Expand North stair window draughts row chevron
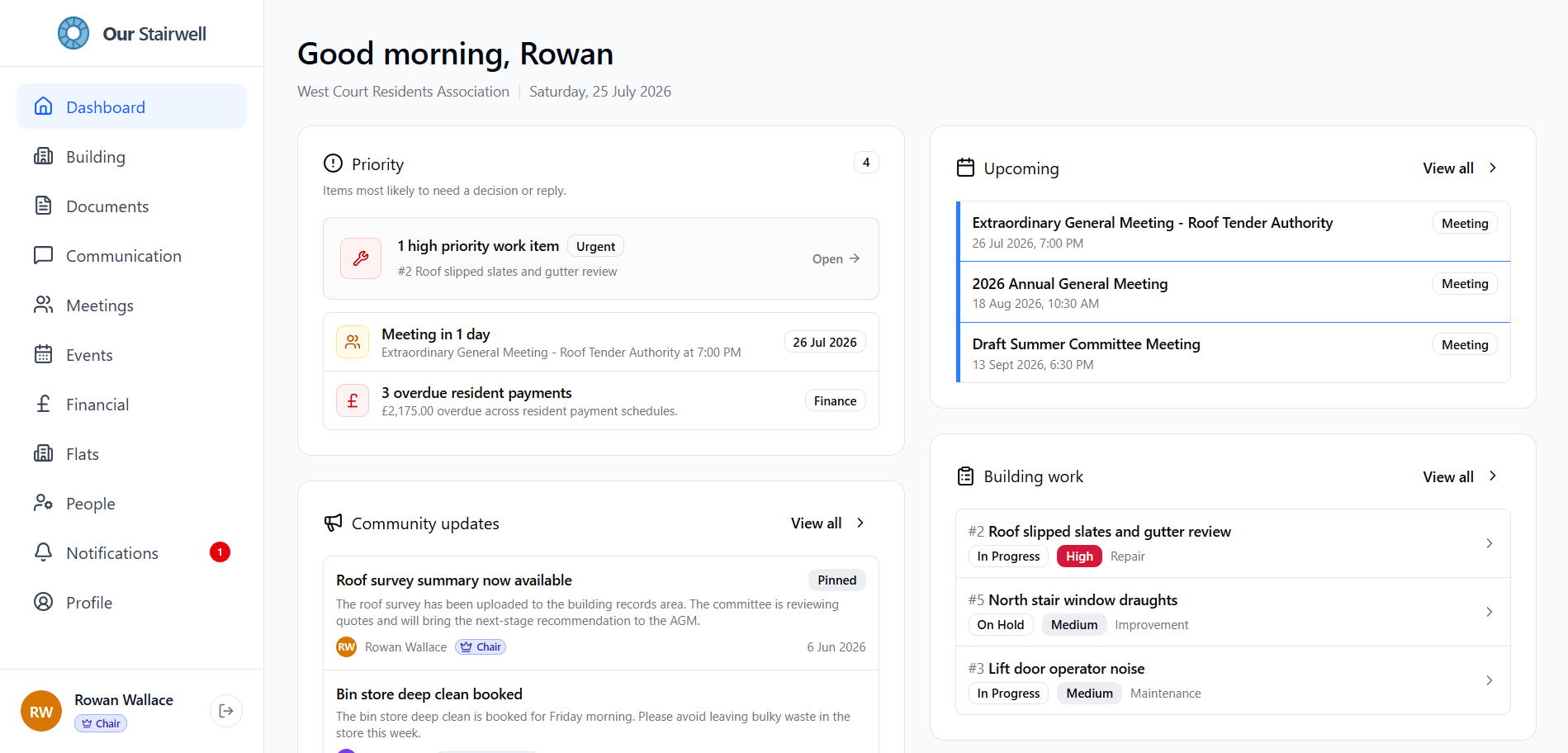1568x753 pixels. [1489, 612]
